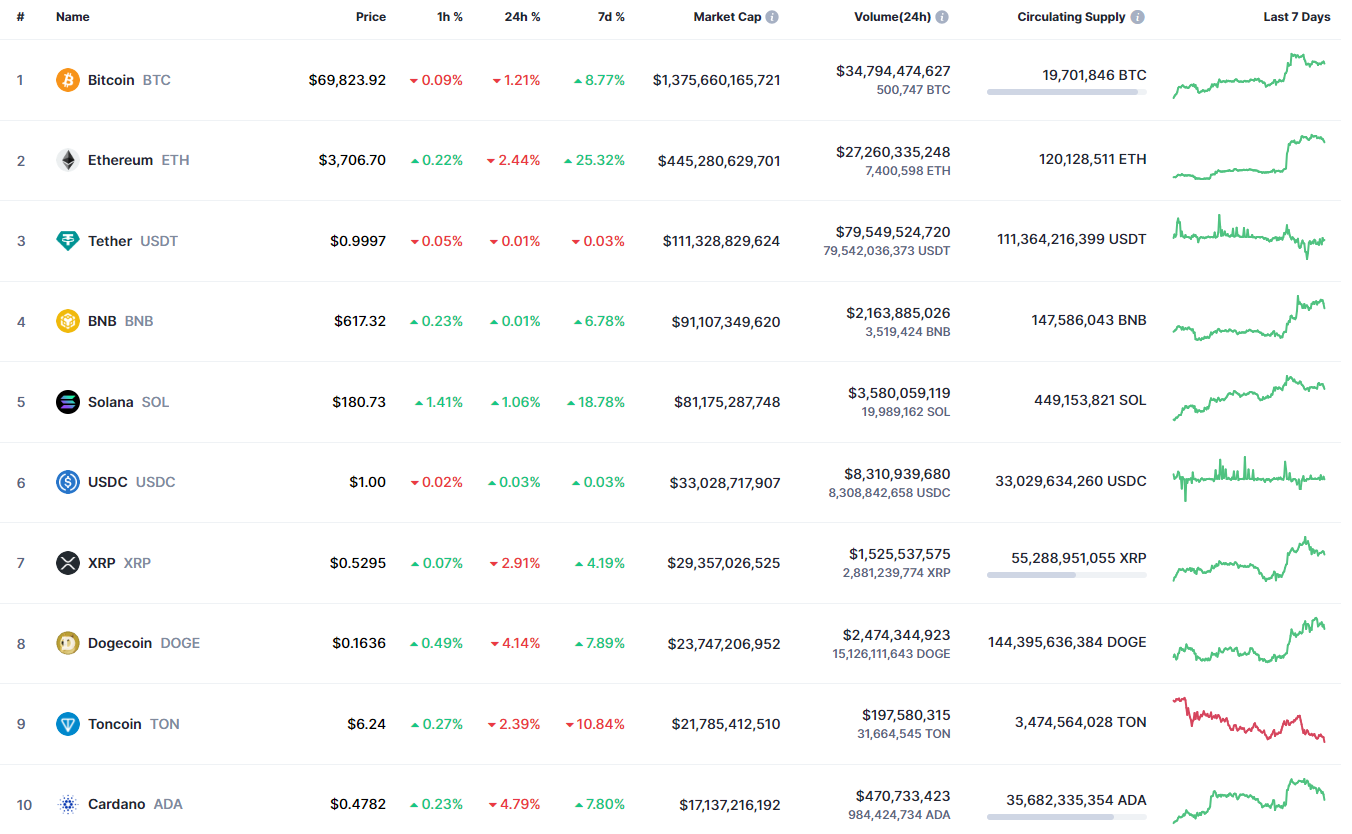The width and height of the screenshot is (1352, 834).
Task: Click the BNB coin logo icon
Action: coord(68,321)
